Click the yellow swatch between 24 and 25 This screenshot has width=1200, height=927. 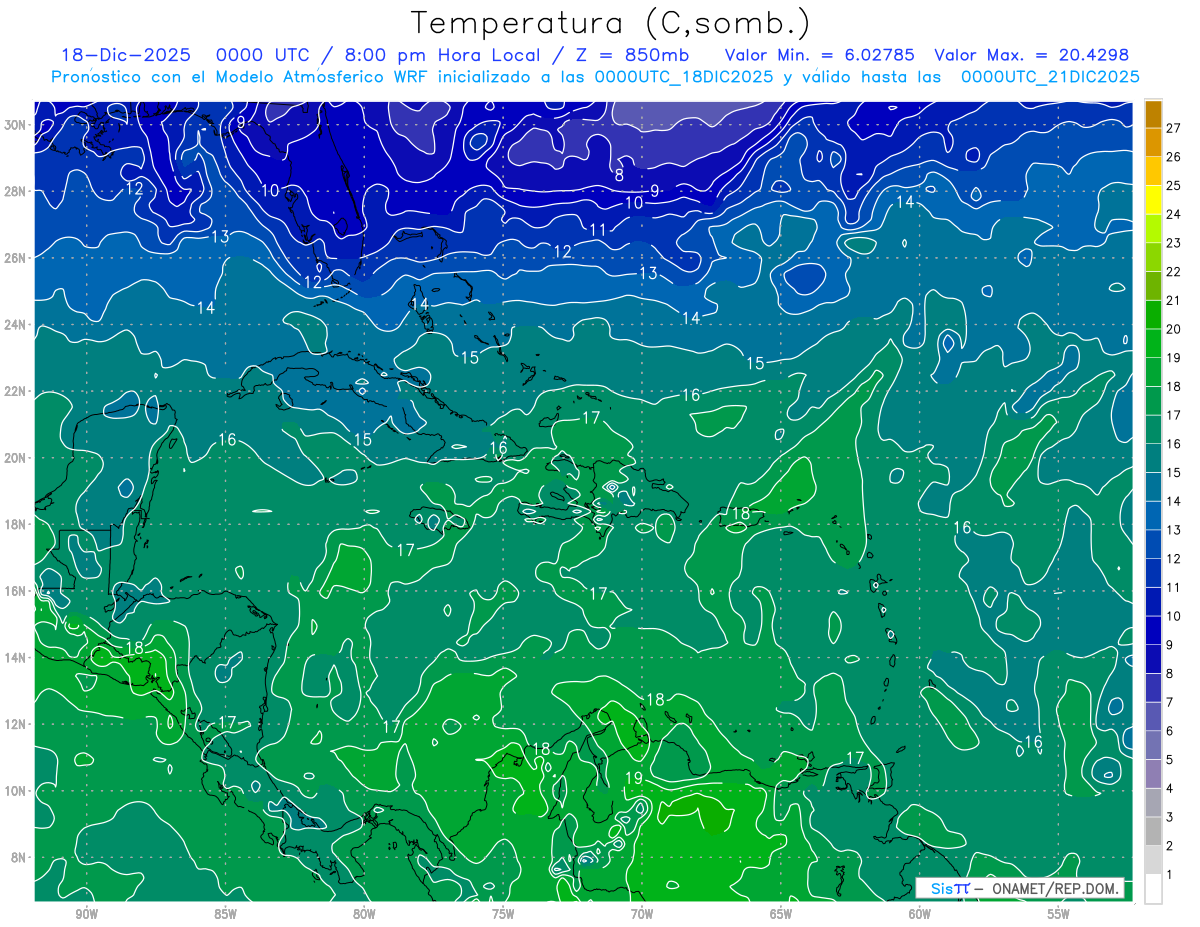[x=1153, y=200]
